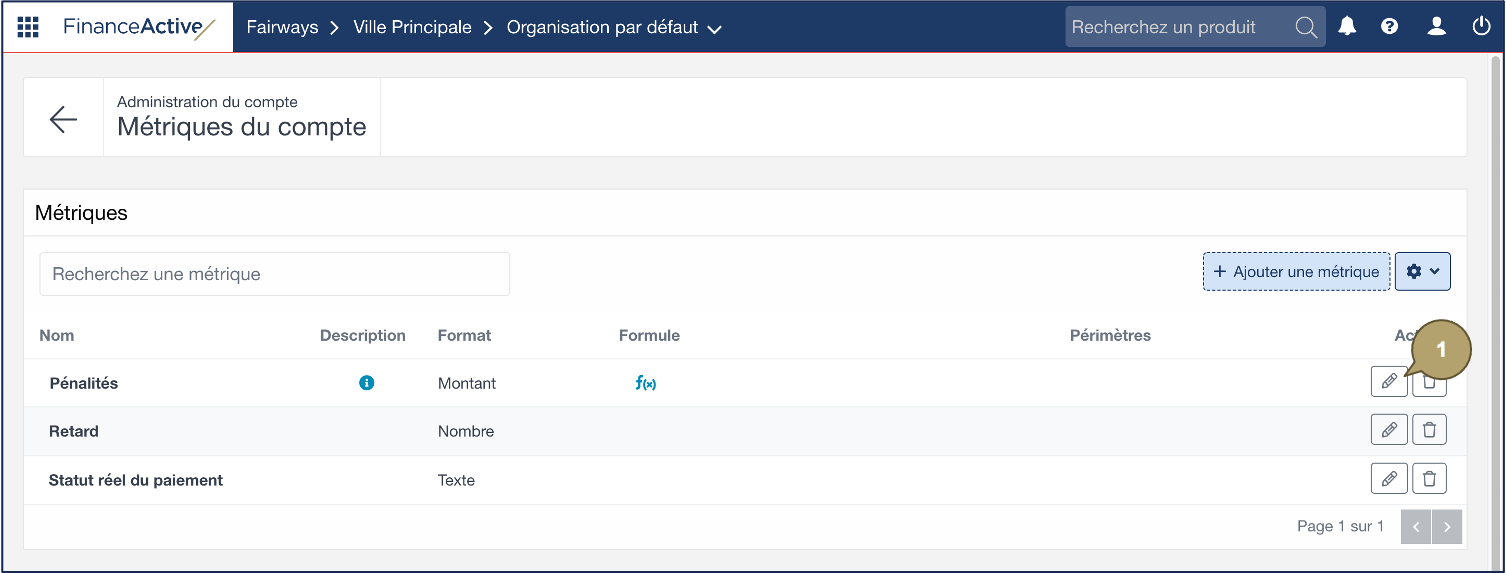1506x573 pixels.
Task: Edit the Retard metric
Action: click(1388, 430)
